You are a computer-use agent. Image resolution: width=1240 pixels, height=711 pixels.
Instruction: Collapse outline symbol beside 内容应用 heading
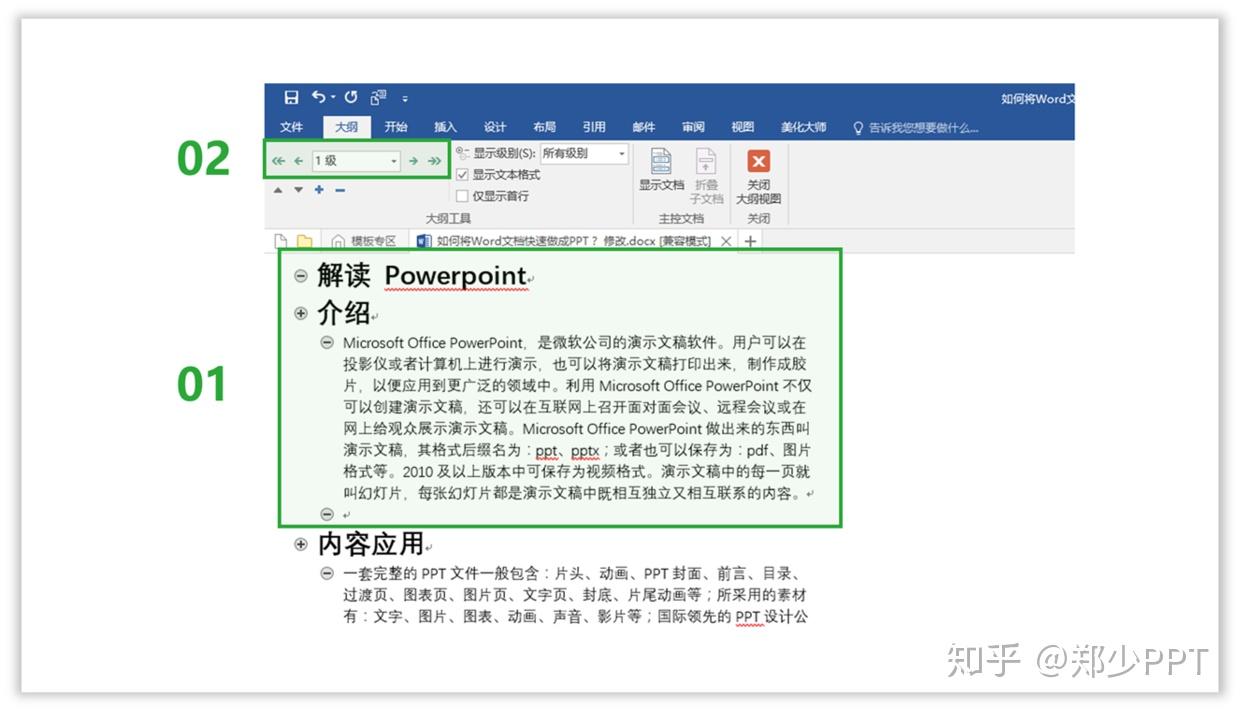[301, 544]
